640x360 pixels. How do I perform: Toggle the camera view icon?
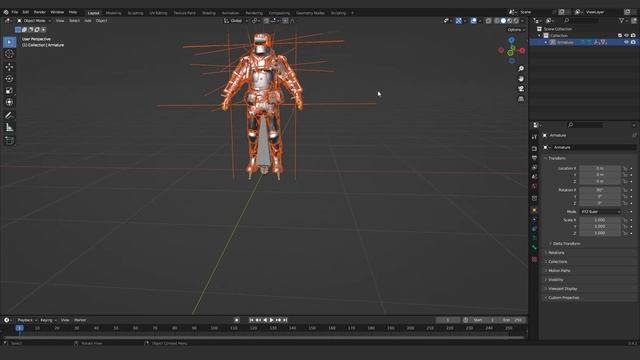coord(521,89)
